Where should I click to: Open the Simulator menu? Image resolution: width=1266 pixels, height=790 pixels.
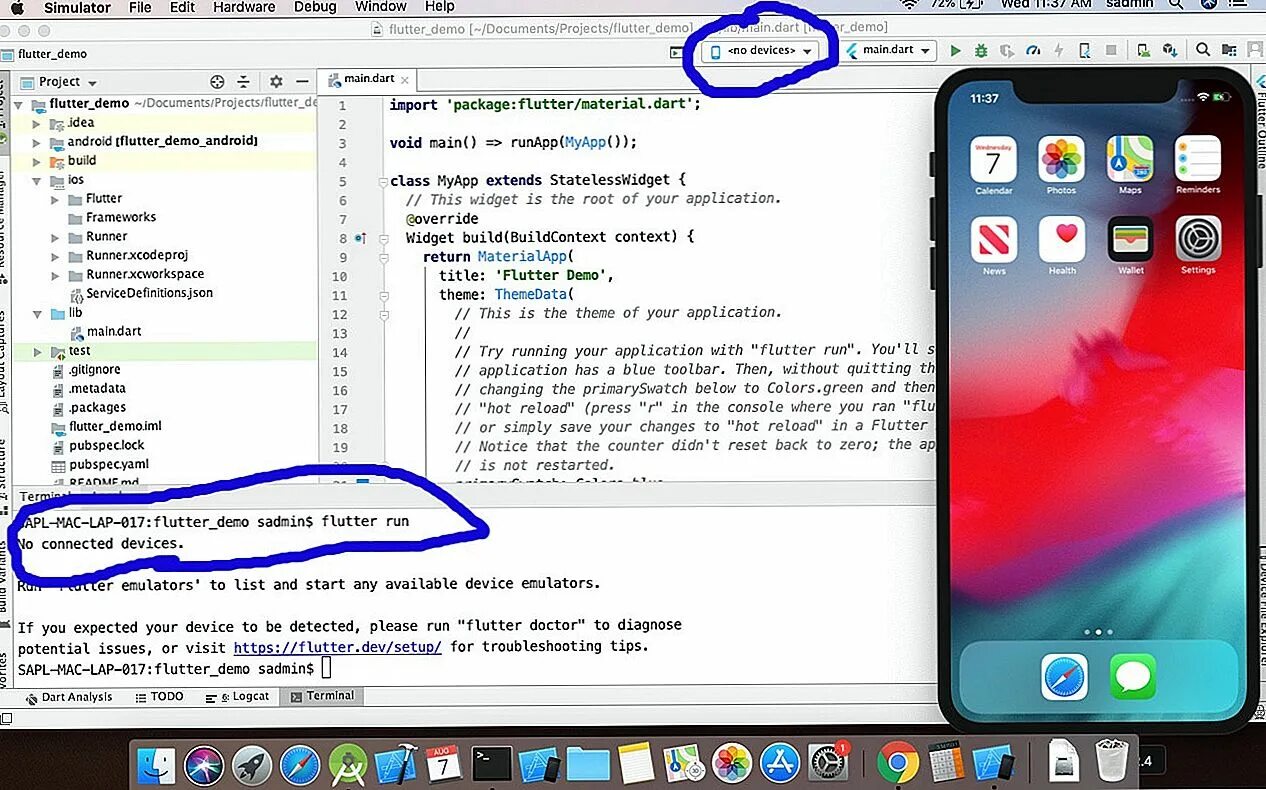(77, 7)
